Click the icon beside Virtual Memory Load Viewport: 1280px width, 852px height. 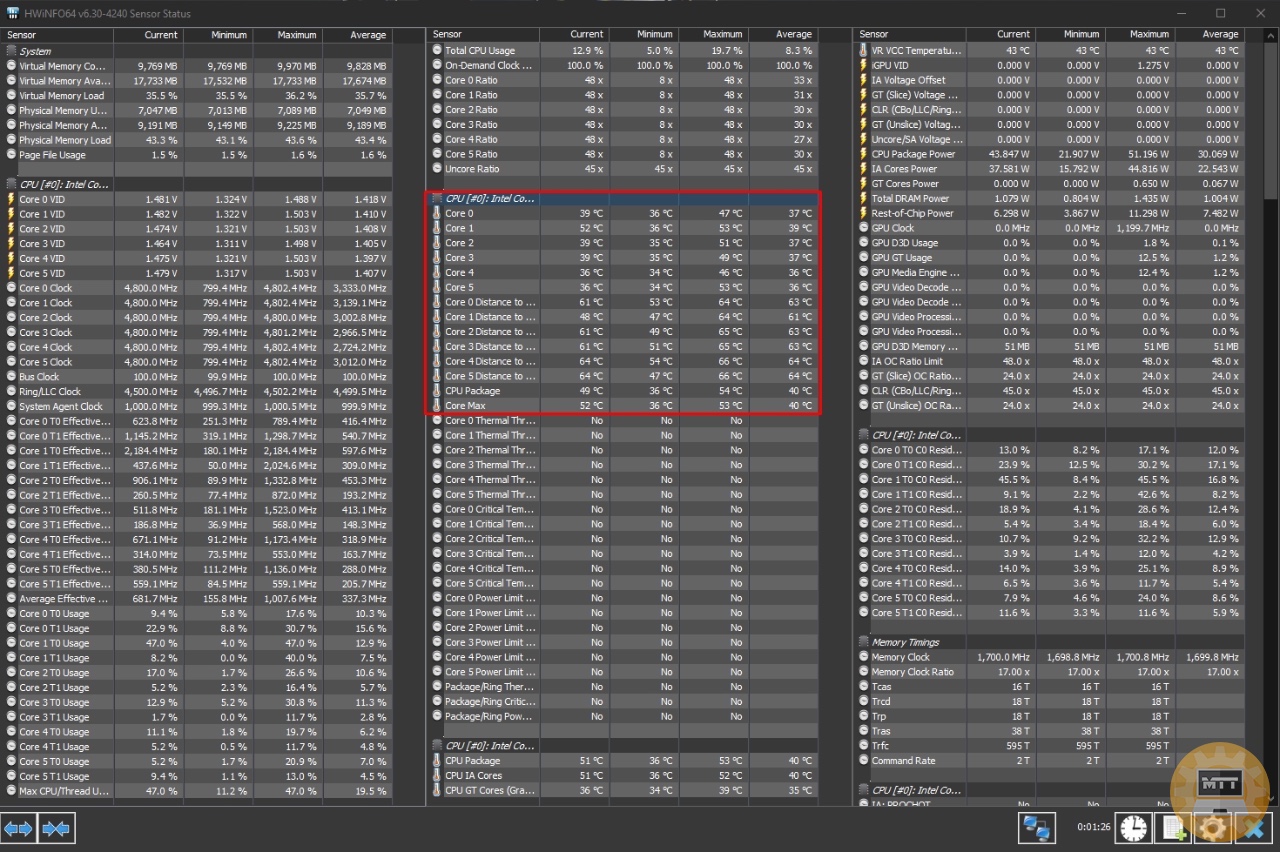point(11,96)
